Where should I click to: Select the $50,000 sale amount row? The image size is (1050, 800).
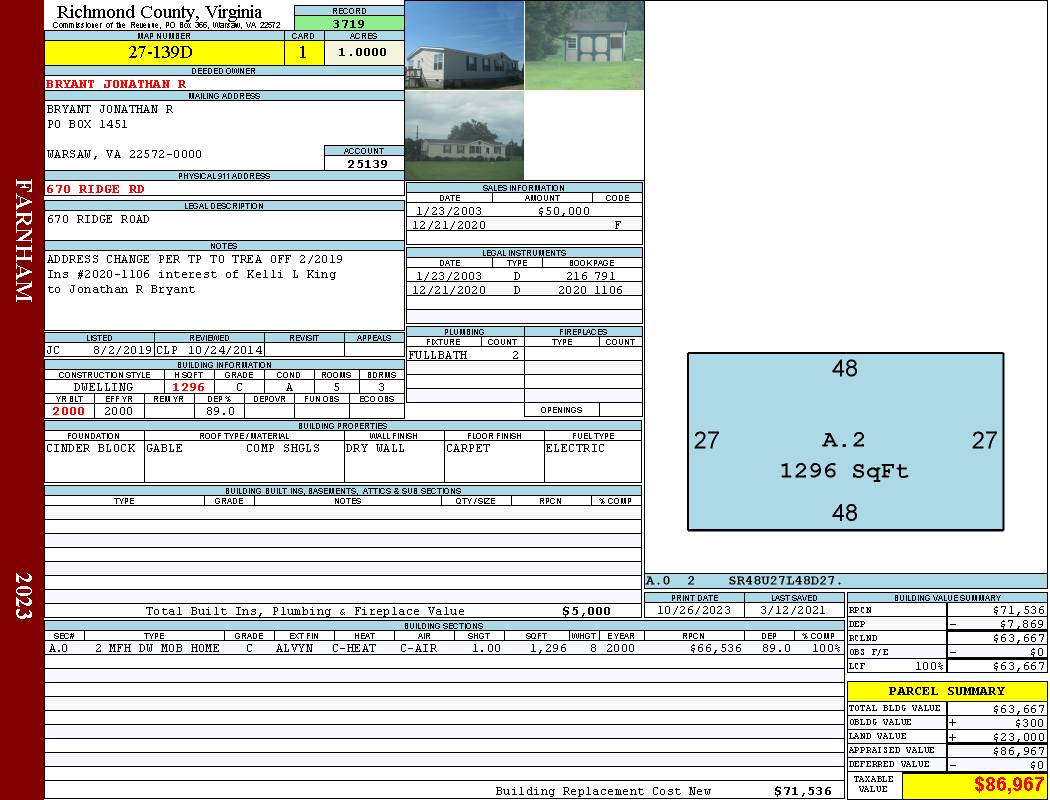[x=524, y=211]
